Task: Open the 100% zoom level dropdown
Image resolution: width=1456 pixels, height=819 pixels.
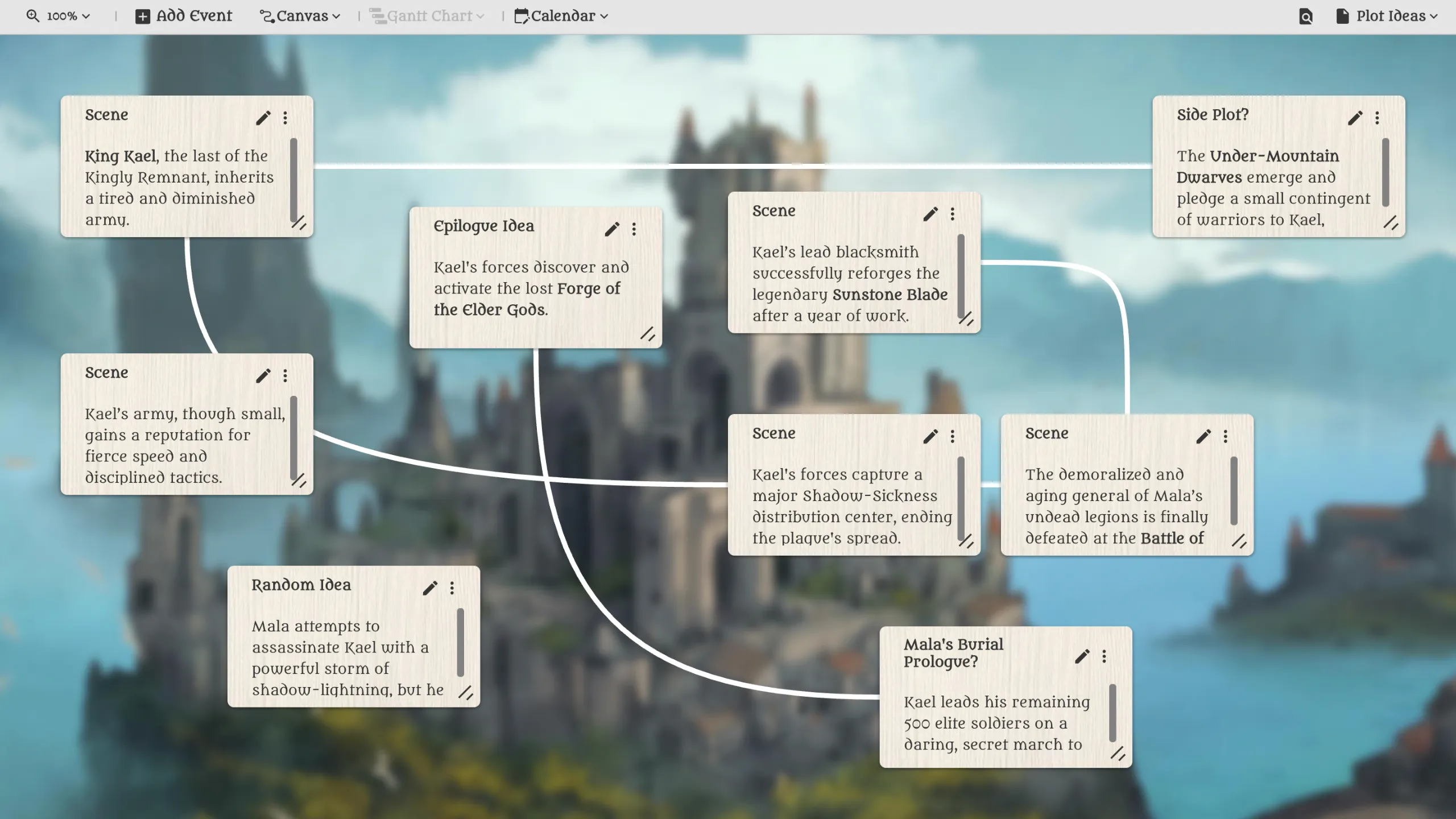Action: (58, 16)
